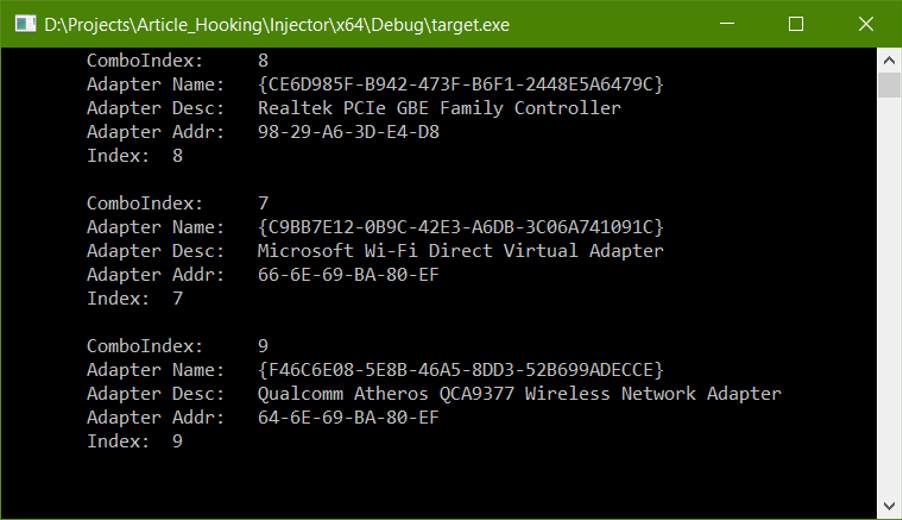Maximize the target.exe console window
The image size is (902, 520).
(796, 24)
